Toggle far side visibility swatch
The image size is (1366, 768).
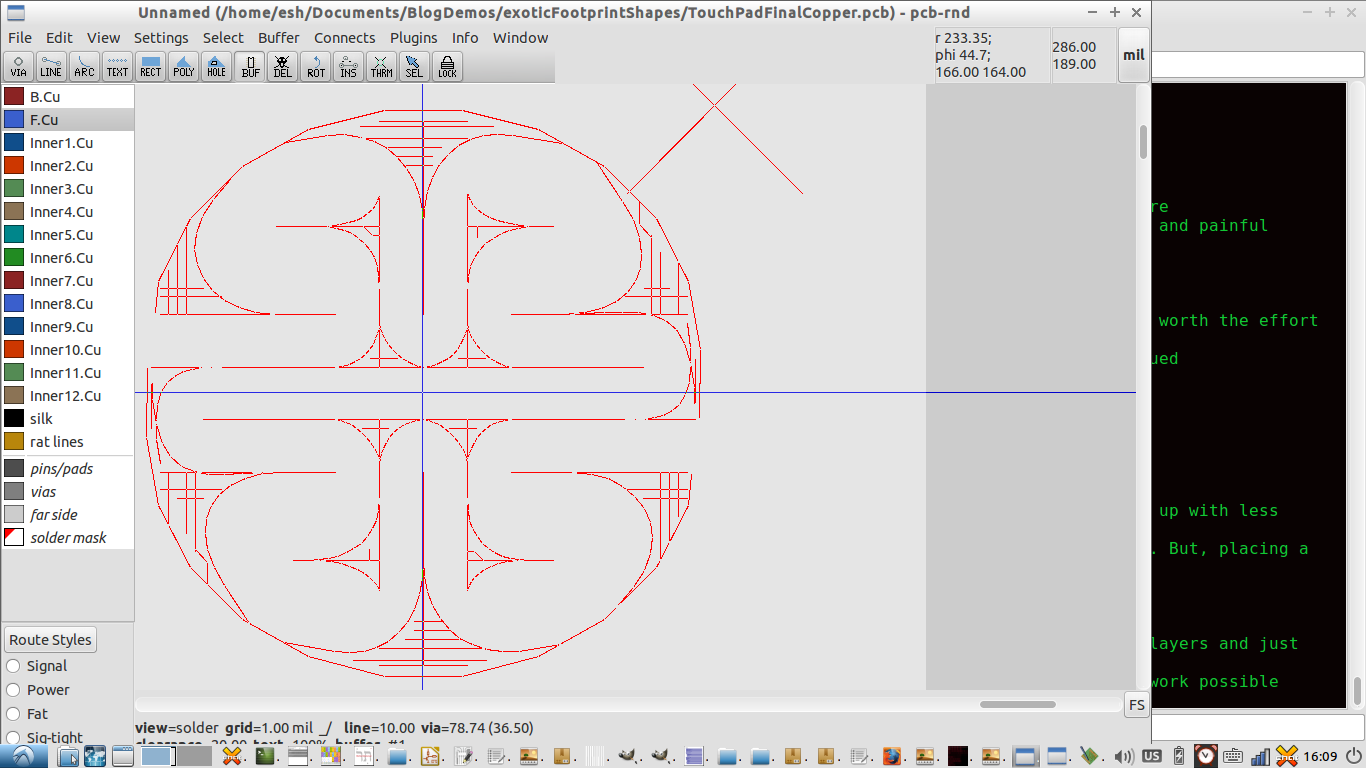(x=14, y=515)
